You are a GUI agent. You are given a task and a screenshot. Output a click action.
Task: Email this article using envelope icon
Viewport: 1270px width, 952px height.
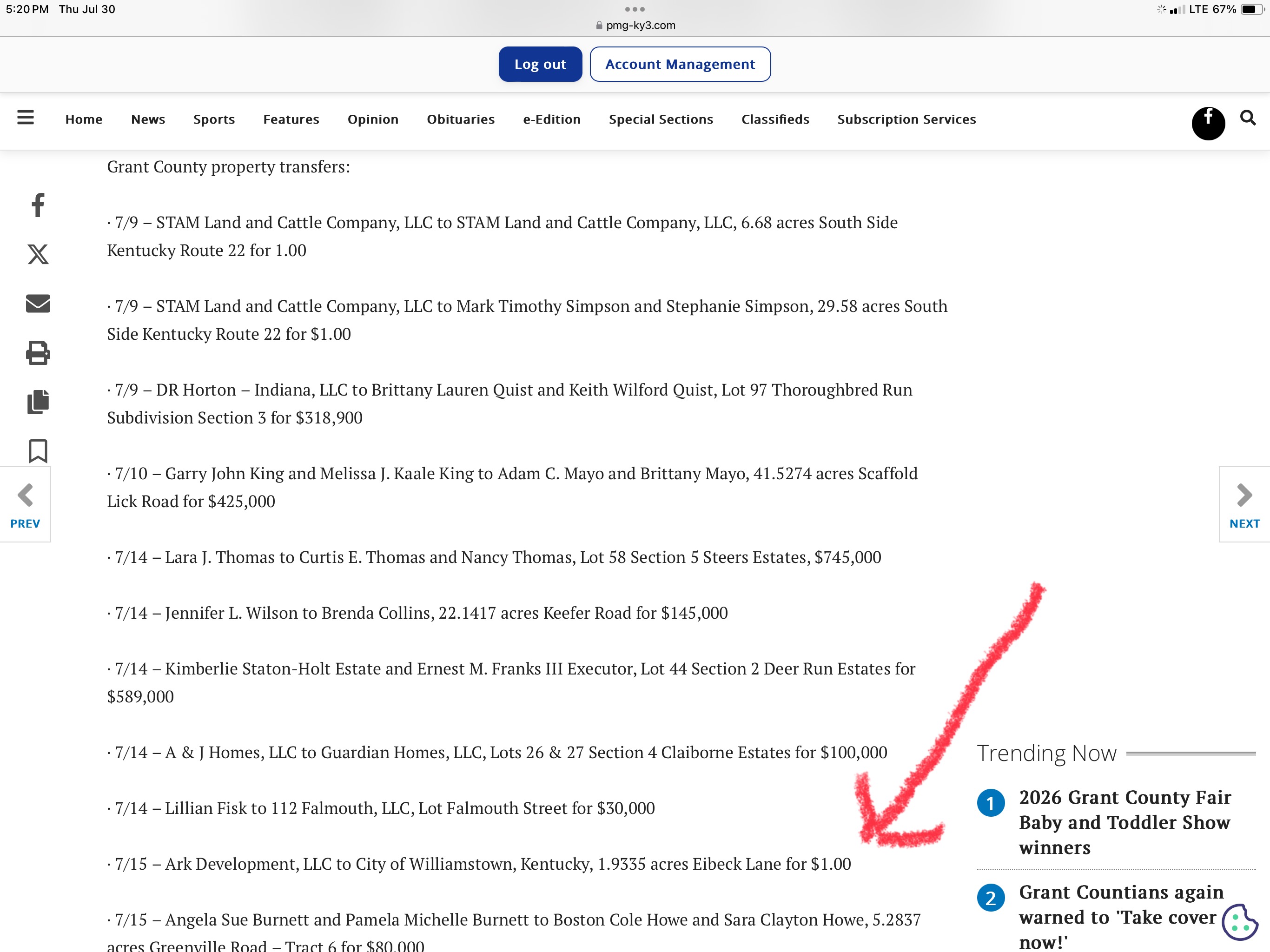(38, 303)
